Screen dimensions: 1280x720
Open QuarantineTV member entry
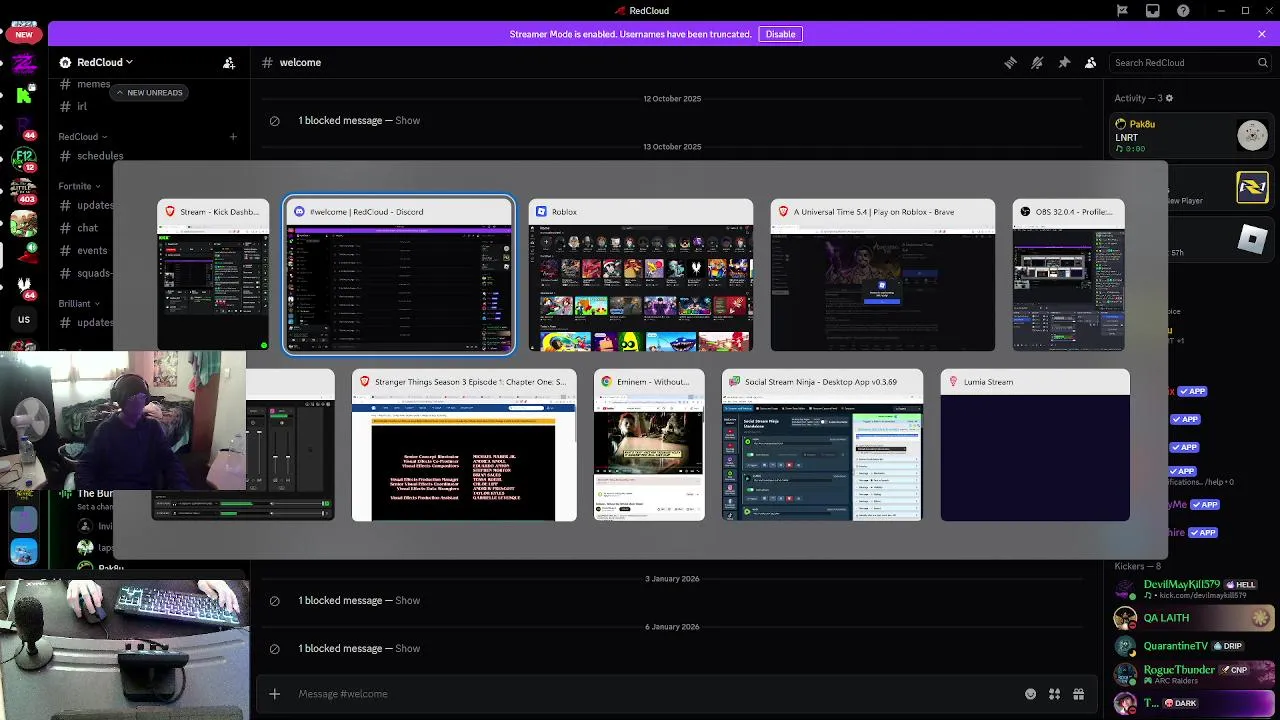pos(1192,646)
